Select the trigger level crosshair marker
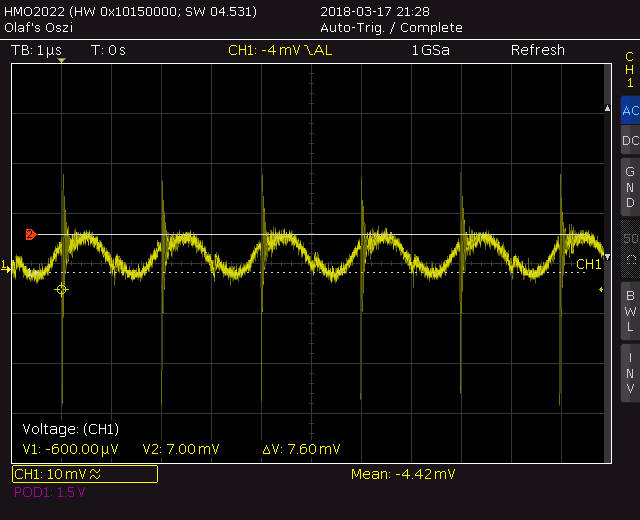Image resolution: width=640 pixels, height=520 pixels. tap(61, 290)
